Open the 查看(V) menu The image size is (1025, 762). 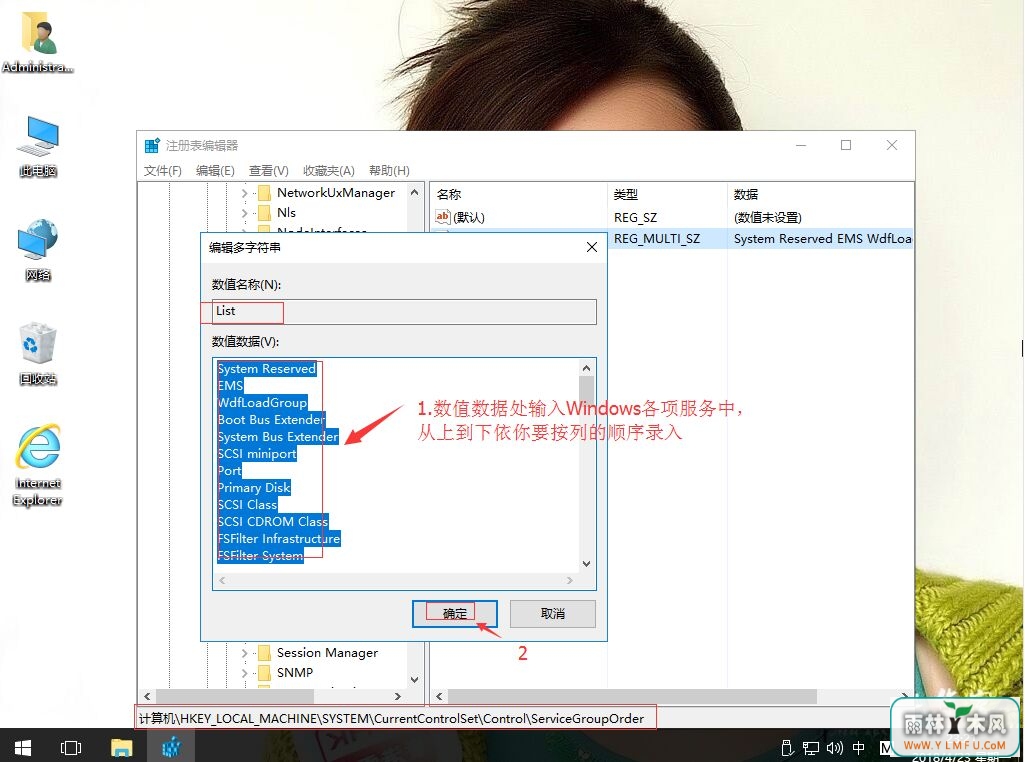tap(269, 171)
